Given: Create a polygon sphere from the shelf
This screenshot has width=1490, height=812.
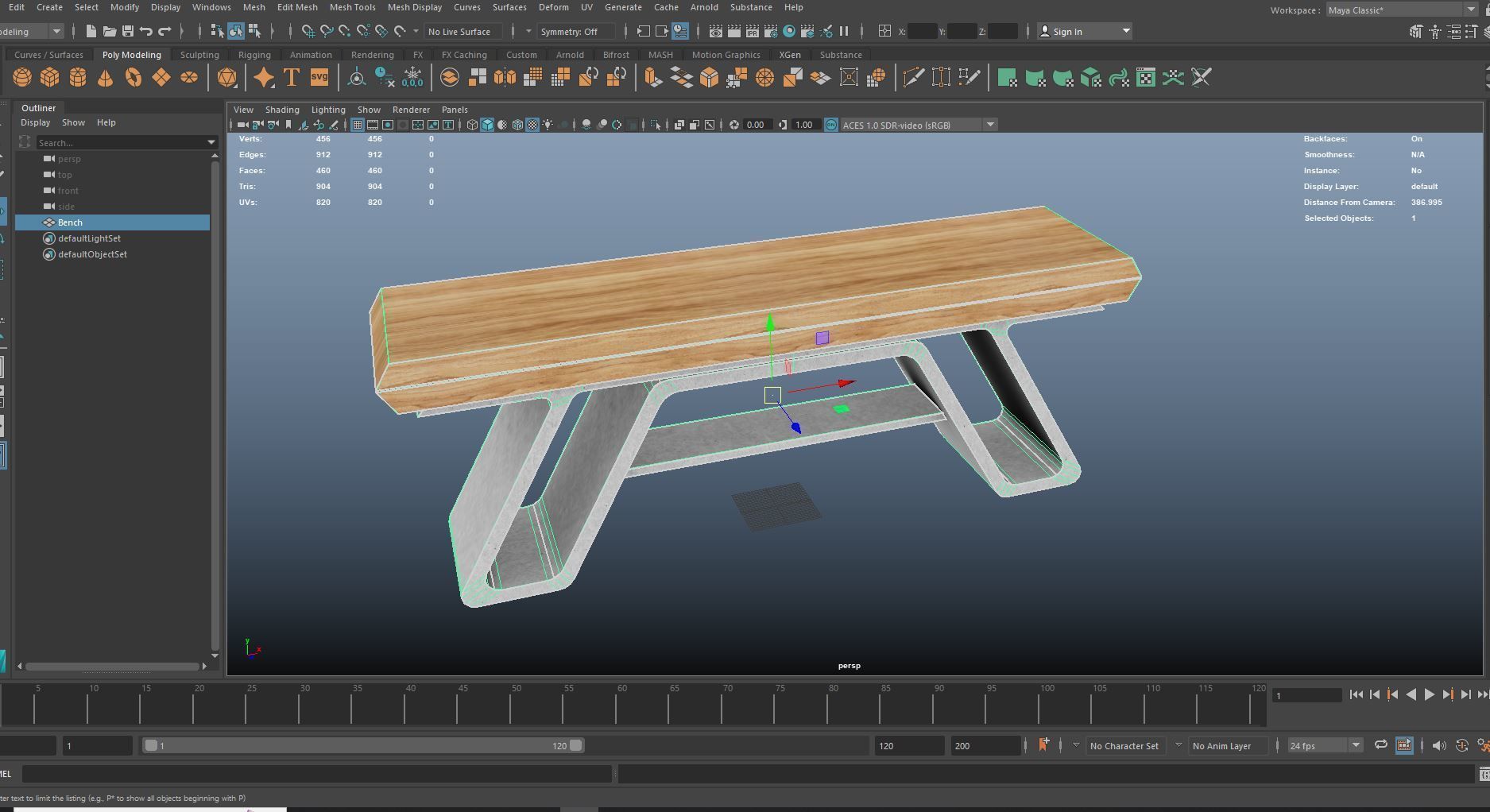Looking at the screenshot, I should 22,78.
